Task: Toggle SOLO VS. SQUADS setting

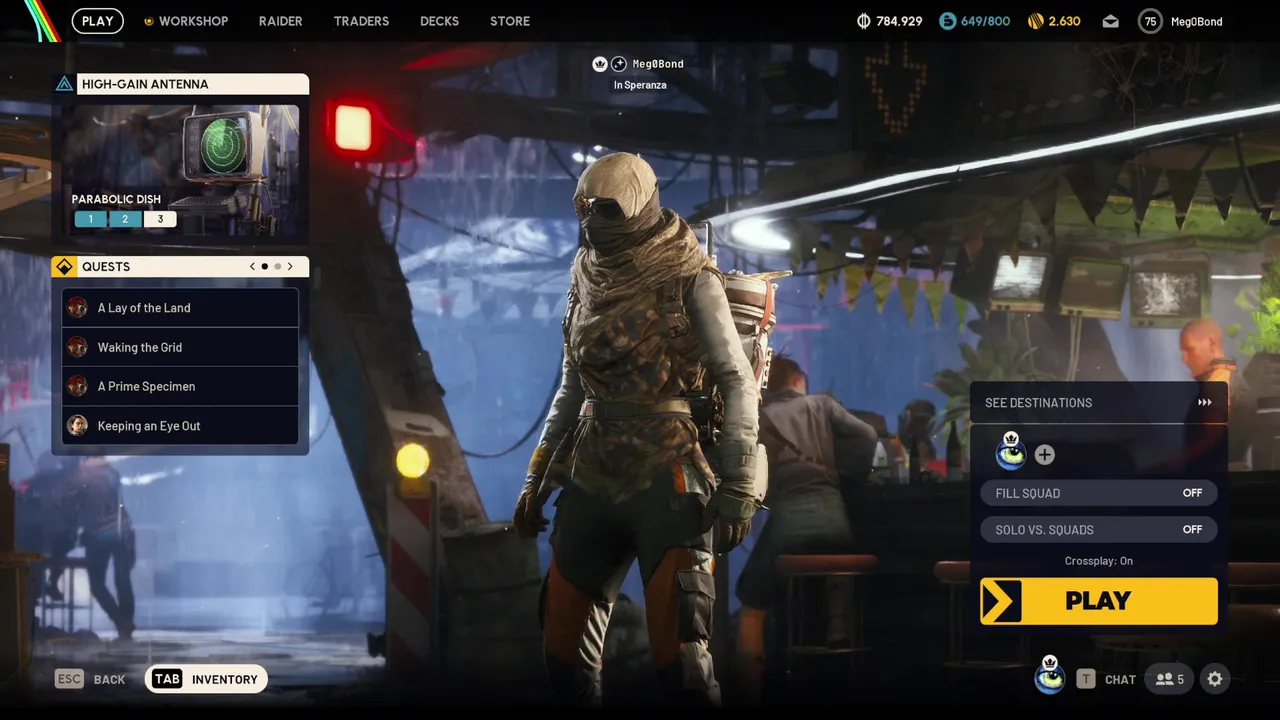Action: (x=1098, y=530)
